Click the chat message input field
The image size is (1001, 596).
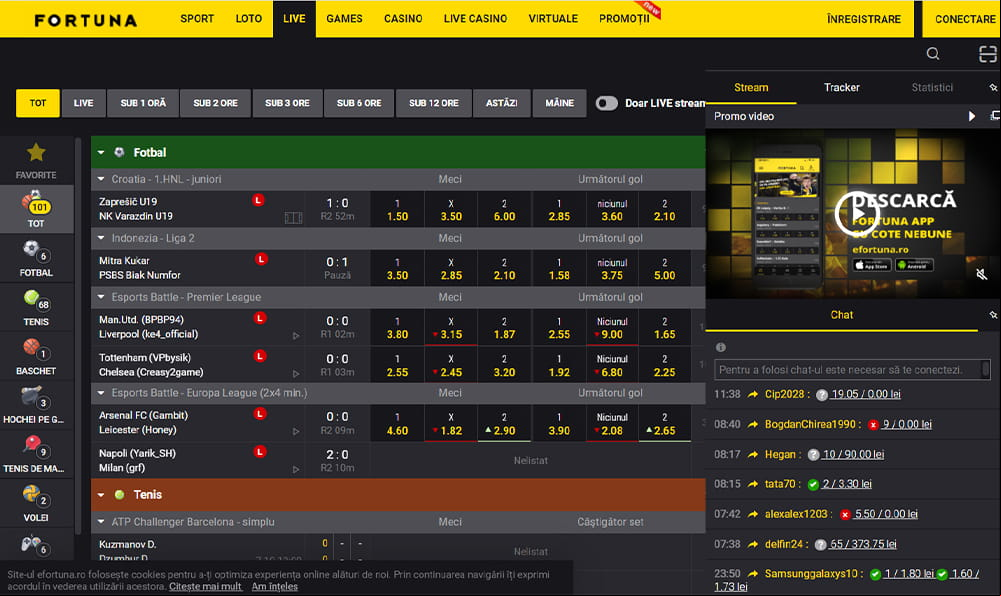click(853, 369)
